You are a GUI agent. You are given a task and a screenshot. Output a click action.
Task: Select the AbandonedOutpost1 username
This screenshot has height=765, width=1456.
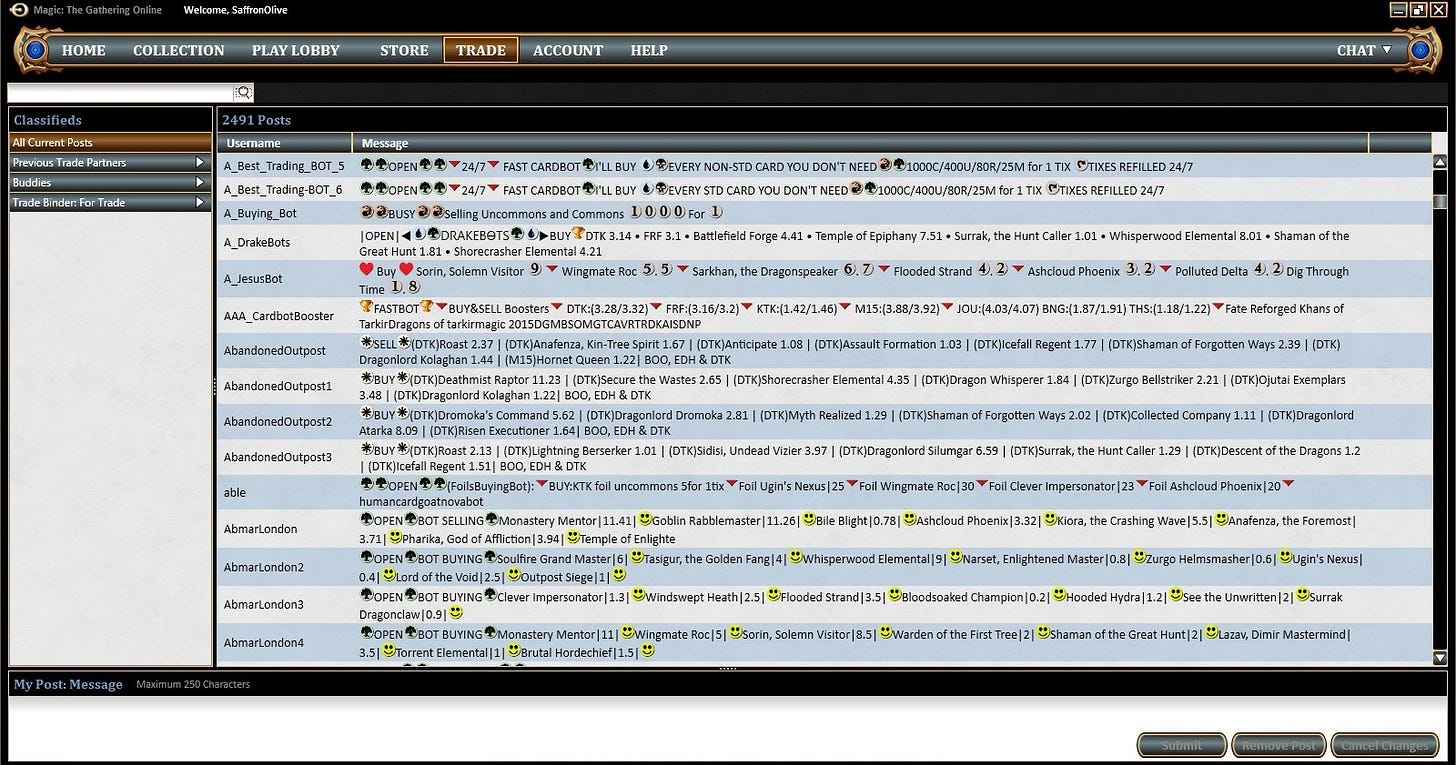click(278, 386)
